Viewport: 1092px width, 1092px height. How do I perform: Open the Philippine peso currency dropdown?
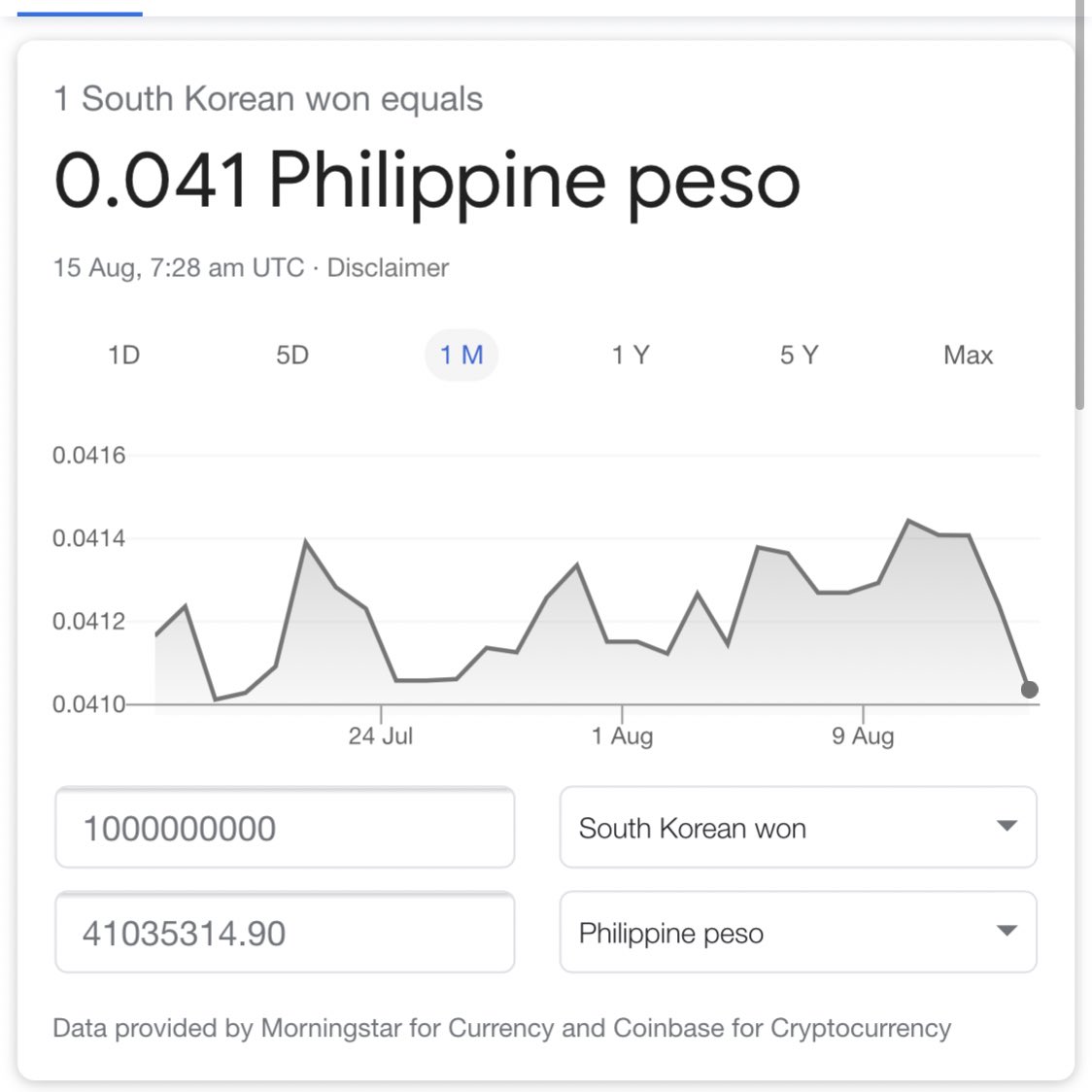point(798,932)
